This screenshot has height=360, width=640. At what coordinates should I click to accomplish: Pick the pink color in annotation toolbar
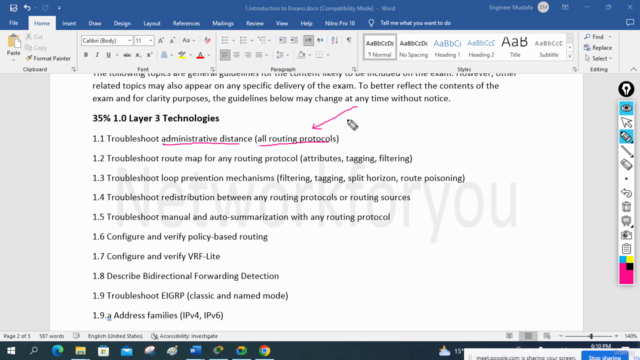coord(626,277)
